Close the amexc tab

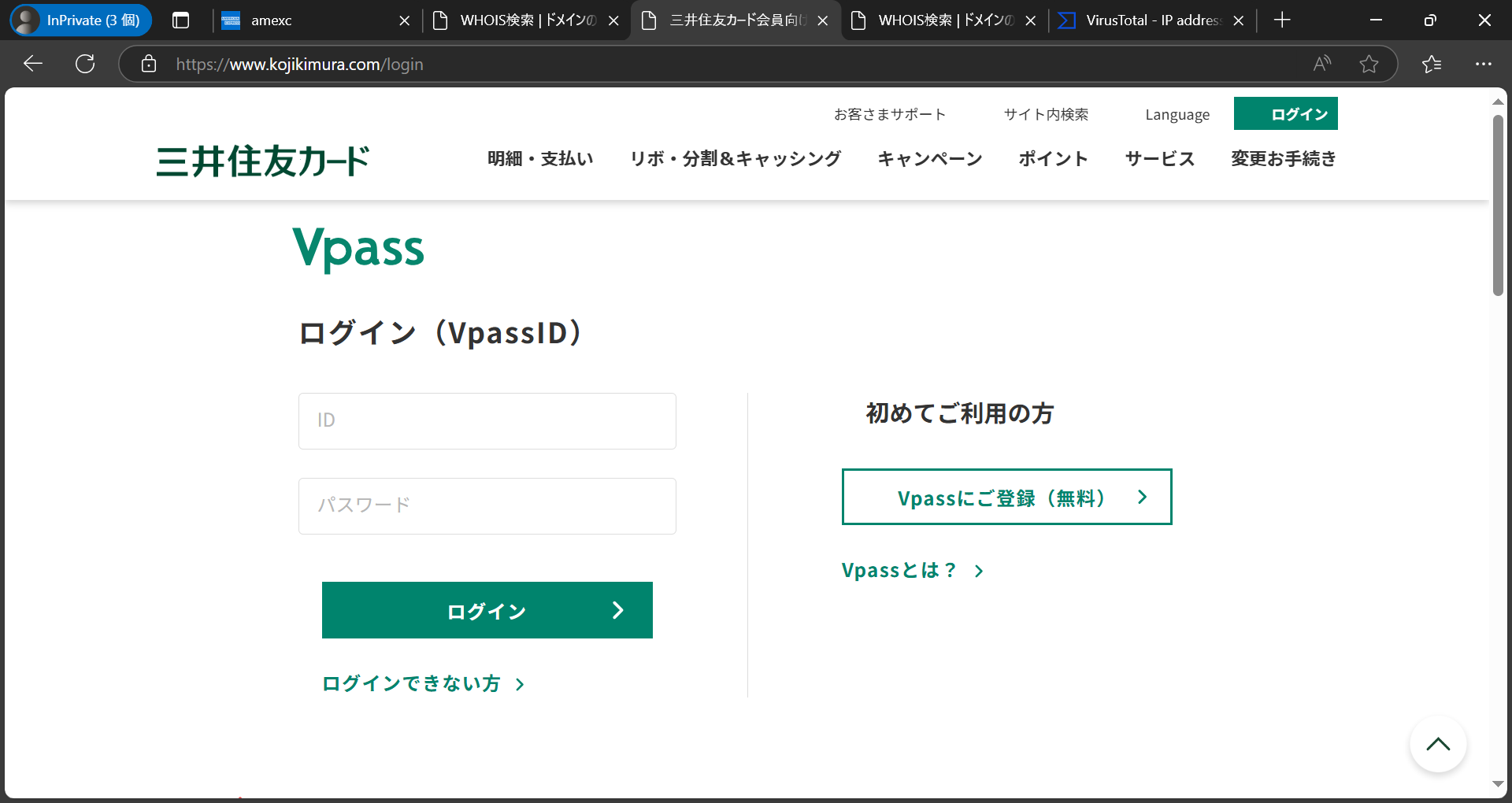(405, 20)
